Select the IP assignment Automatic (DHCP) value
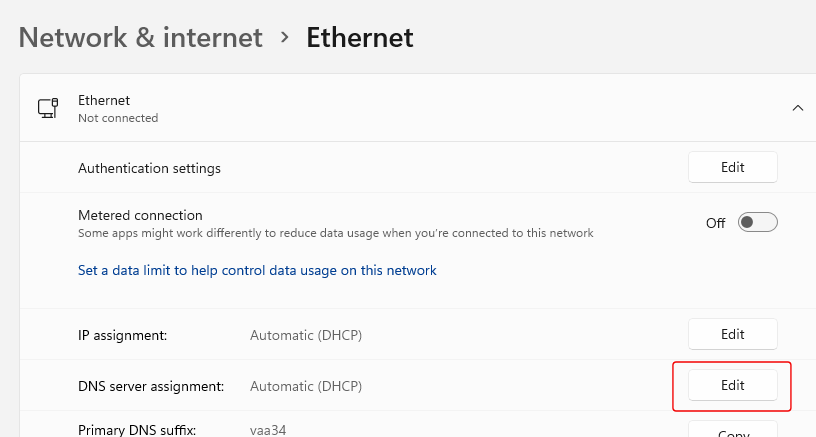Viewport: 816px width, 437px height. coord(306,335)
